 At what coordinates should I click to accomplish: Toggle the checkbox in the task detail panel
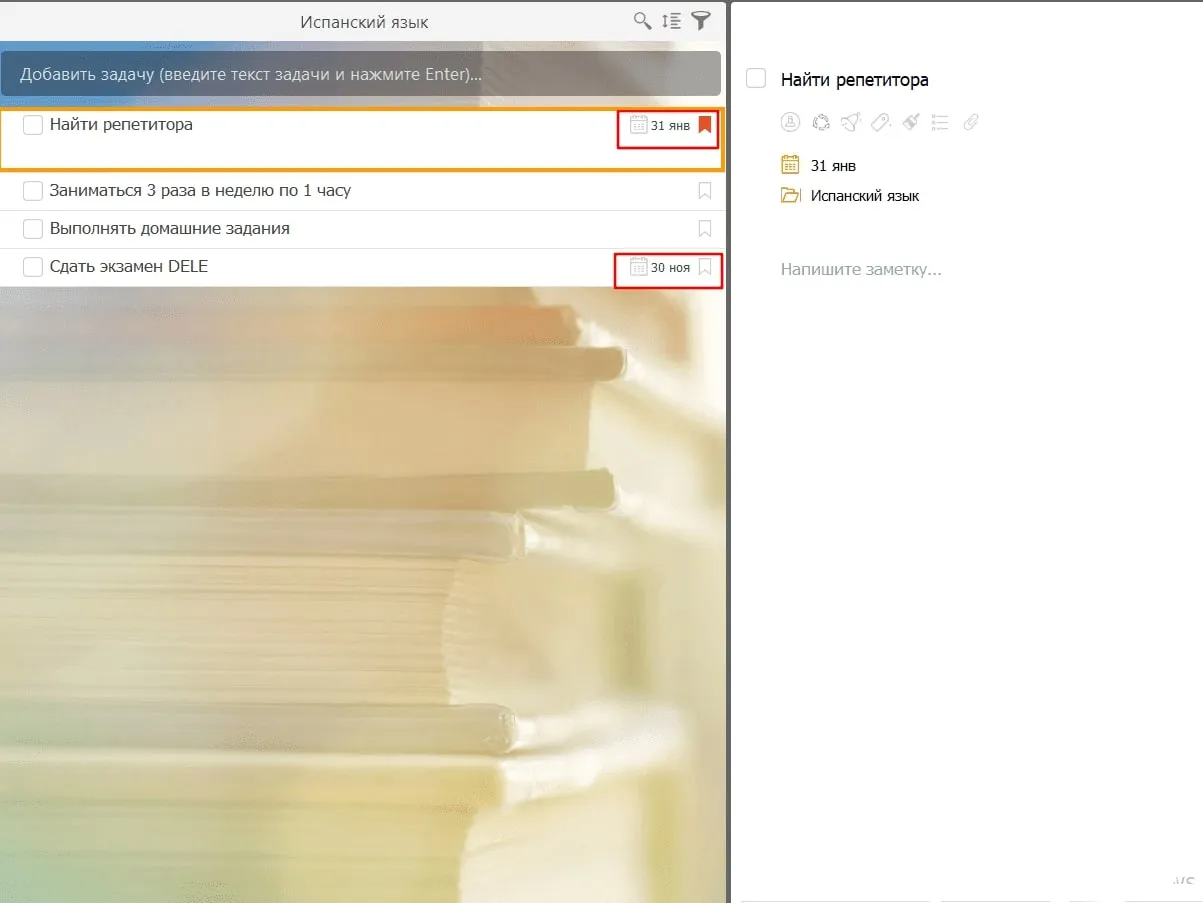click(x=756, y=79)
